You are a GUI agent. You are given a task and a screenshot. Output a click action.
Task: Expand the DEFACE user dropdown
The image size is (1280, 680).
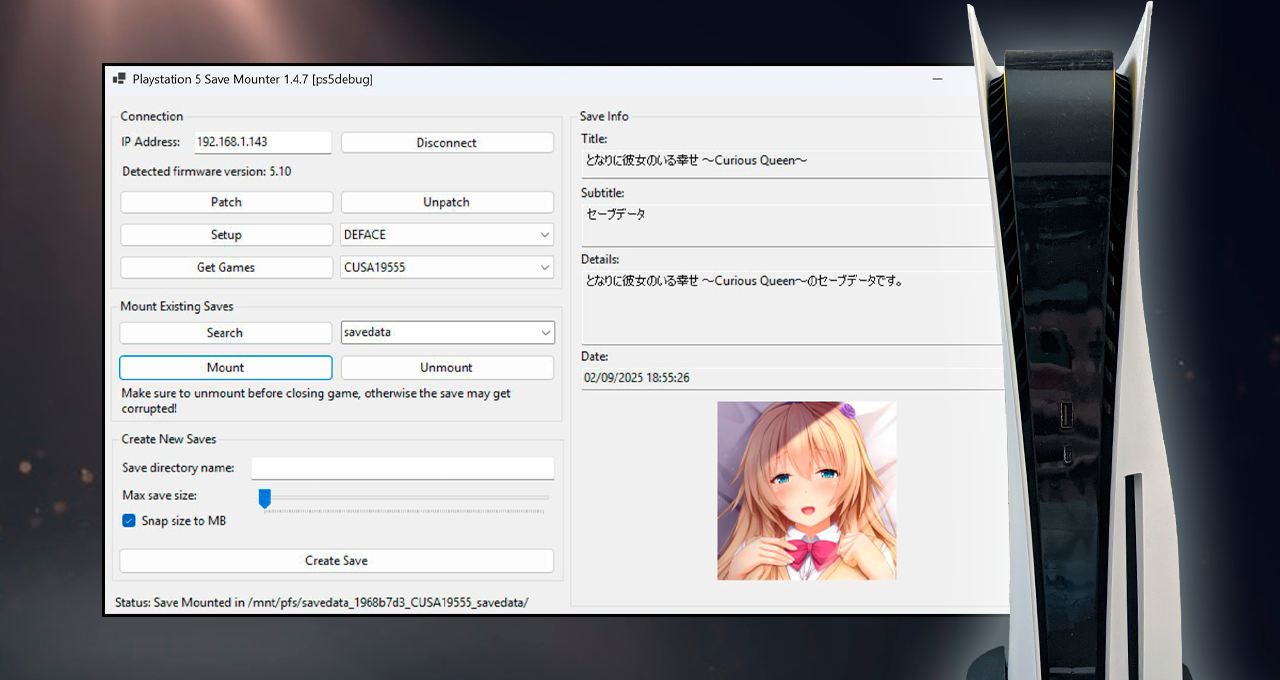(544, 235)
